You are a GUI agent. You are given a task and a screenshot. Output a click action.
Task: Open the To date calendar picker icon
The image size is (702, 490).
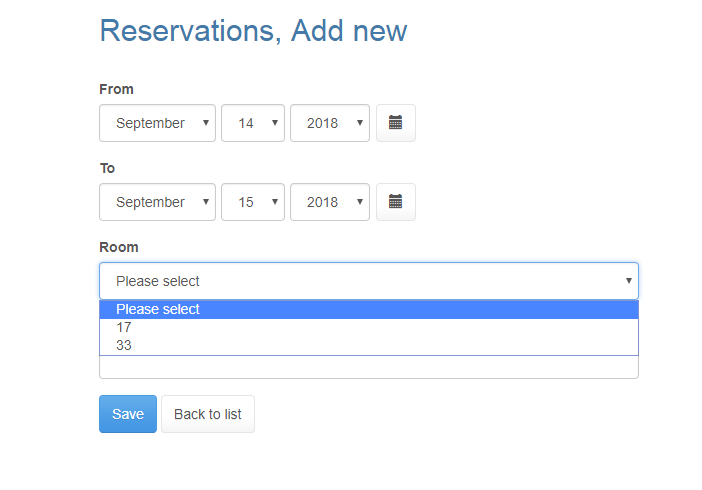pos(395,202)
